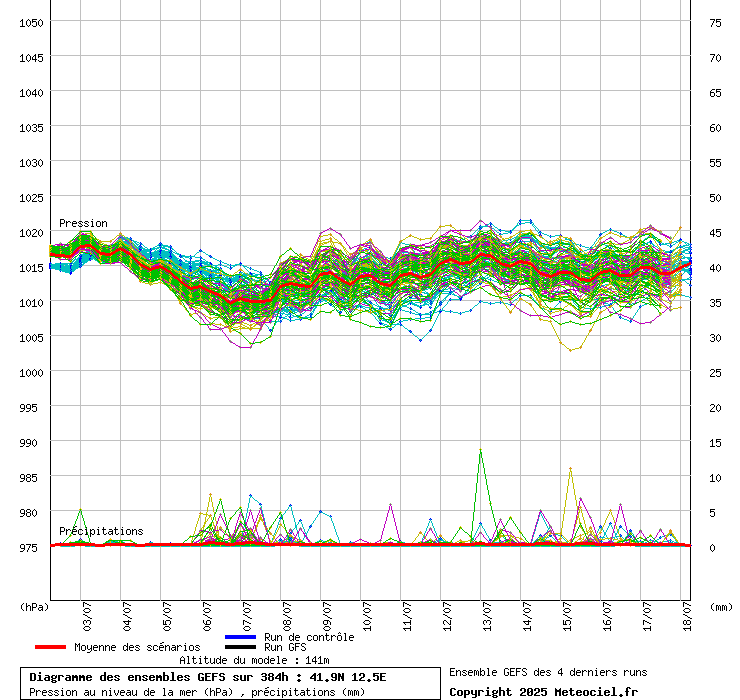Click the yellow pressure minimum near 15/07

(570, 350)
